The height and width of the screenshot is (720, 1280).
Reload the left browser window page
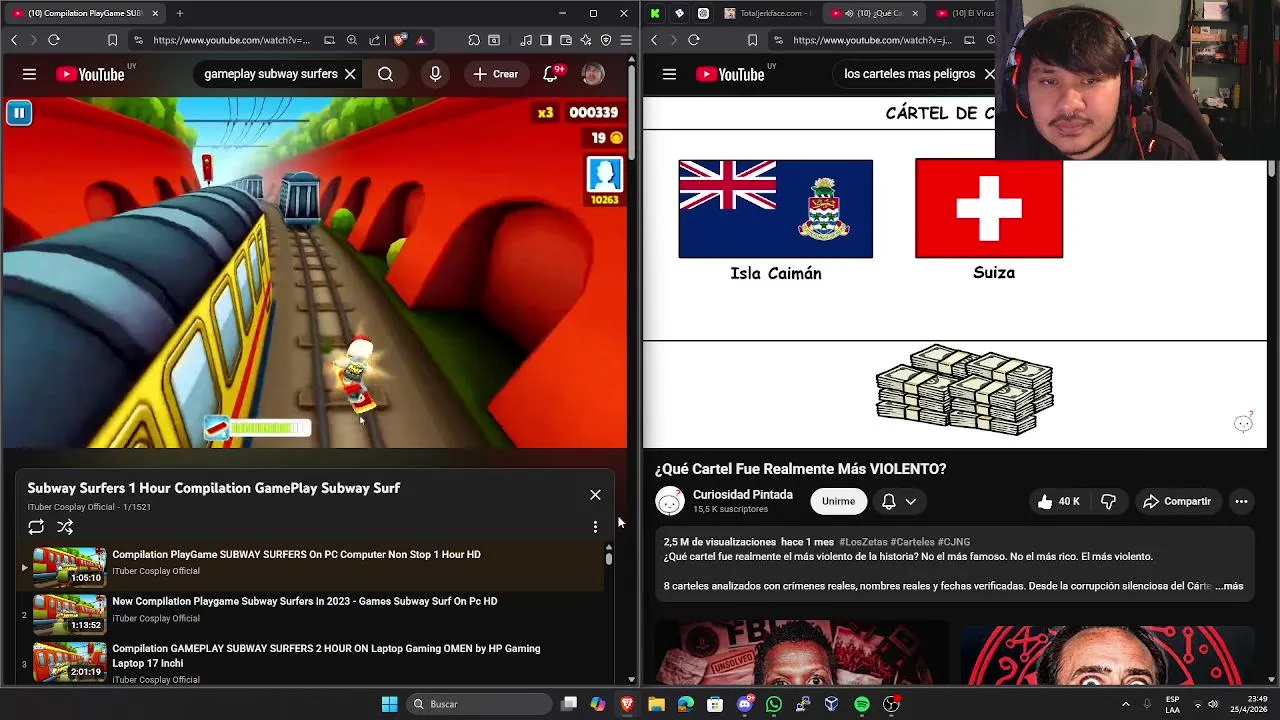[54, 40]
